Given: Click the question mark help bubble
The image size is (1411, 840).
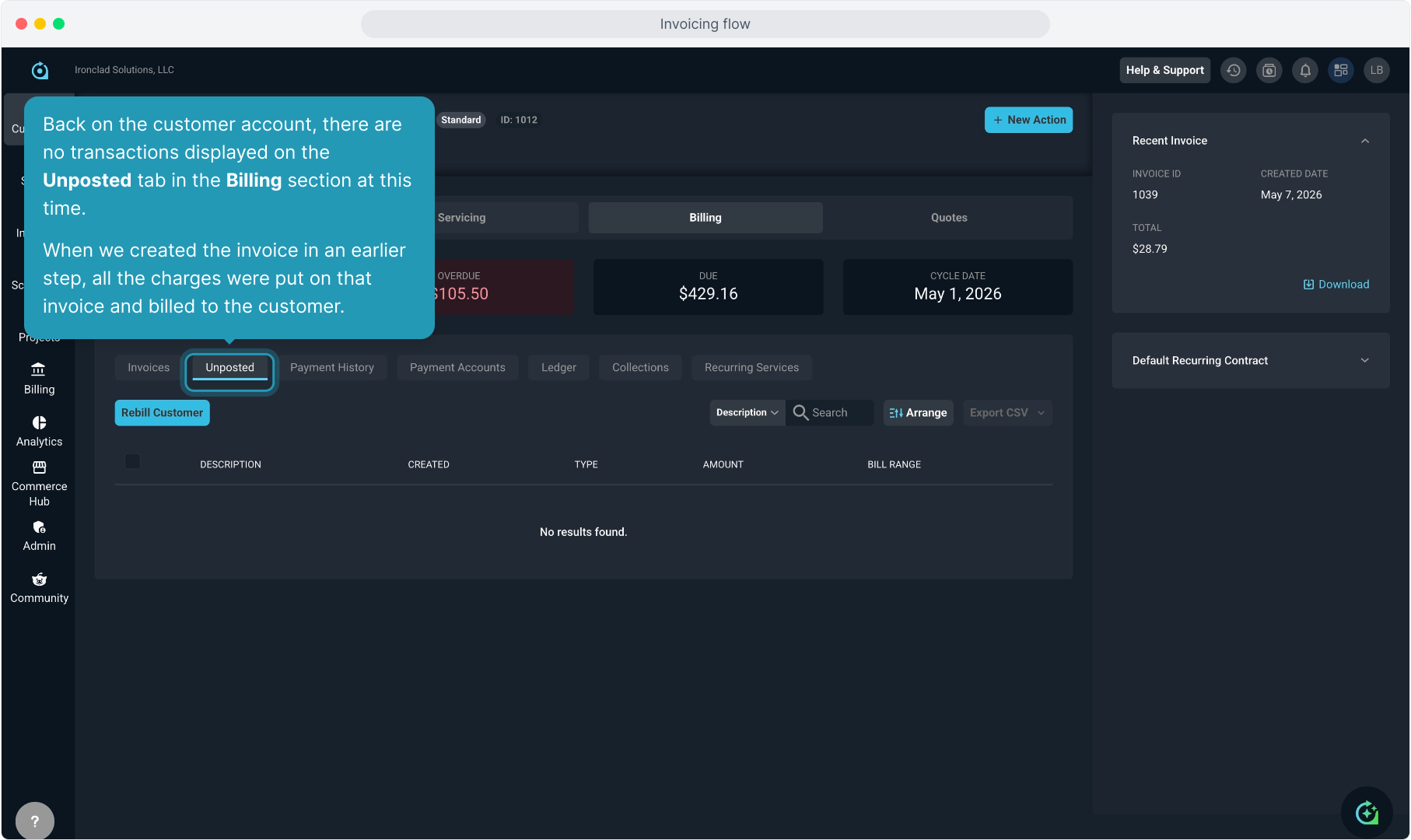Looking at the screenshot, I should (35, 821).
